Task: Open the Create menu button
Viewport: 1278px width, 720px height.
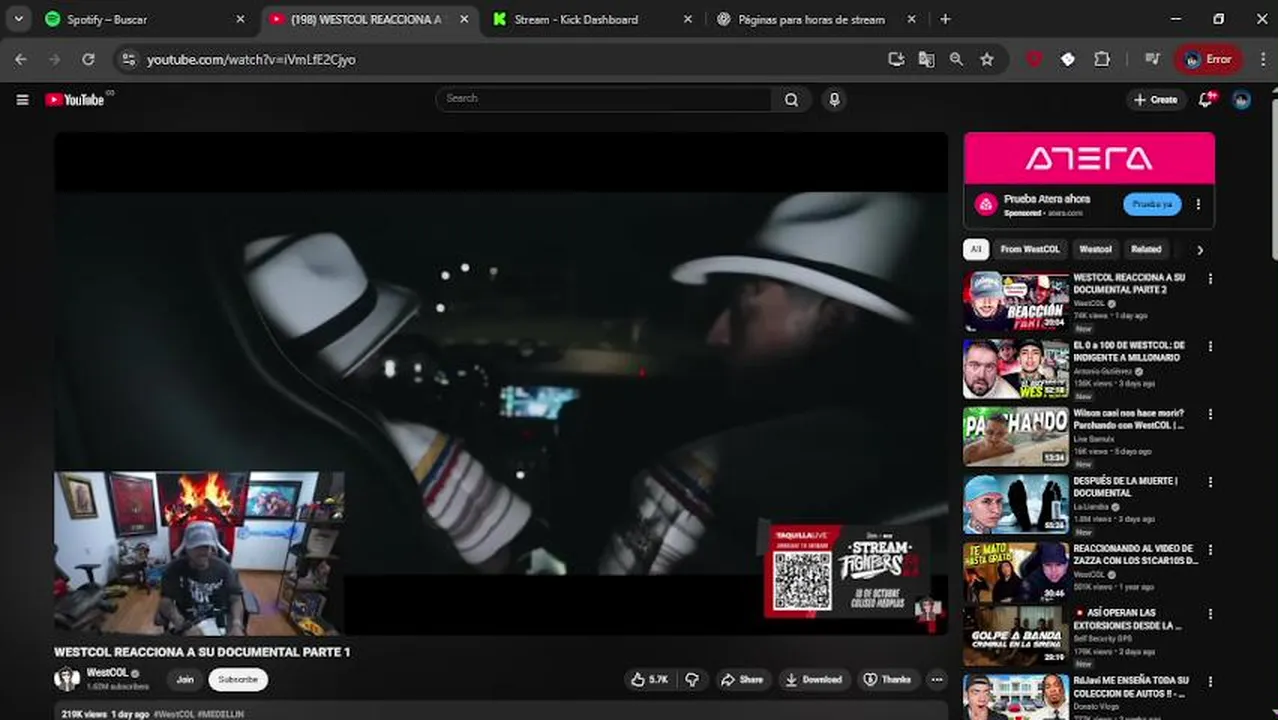Action: (x=1156, y=99)
